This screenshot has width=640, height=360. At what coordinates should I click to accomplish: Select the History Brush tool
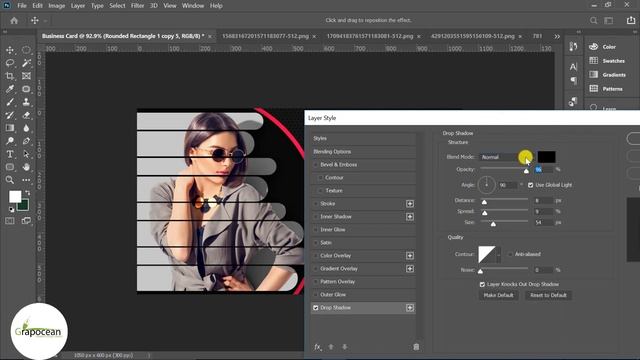[10, 115]
